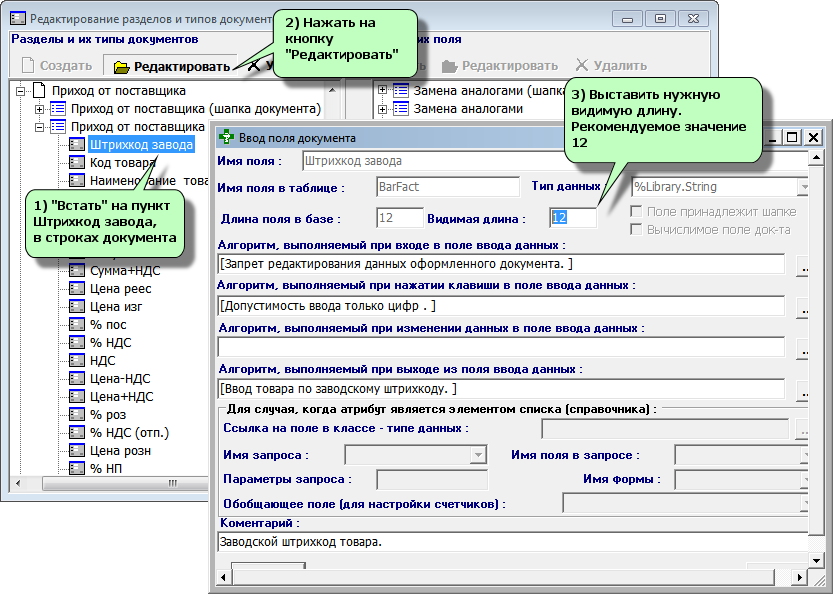The width and height of the screenshot is (833, 594).
Task: Enable the Поле принадлежит шапке checkbox
Action: pos(637,212)
